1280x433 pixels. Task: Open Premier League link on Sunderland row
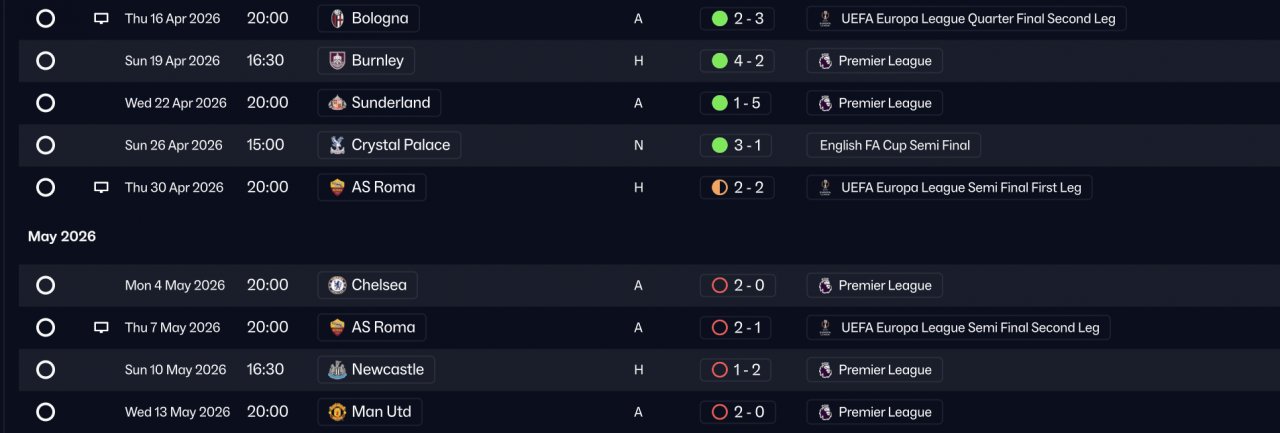(x=874, y=103)
